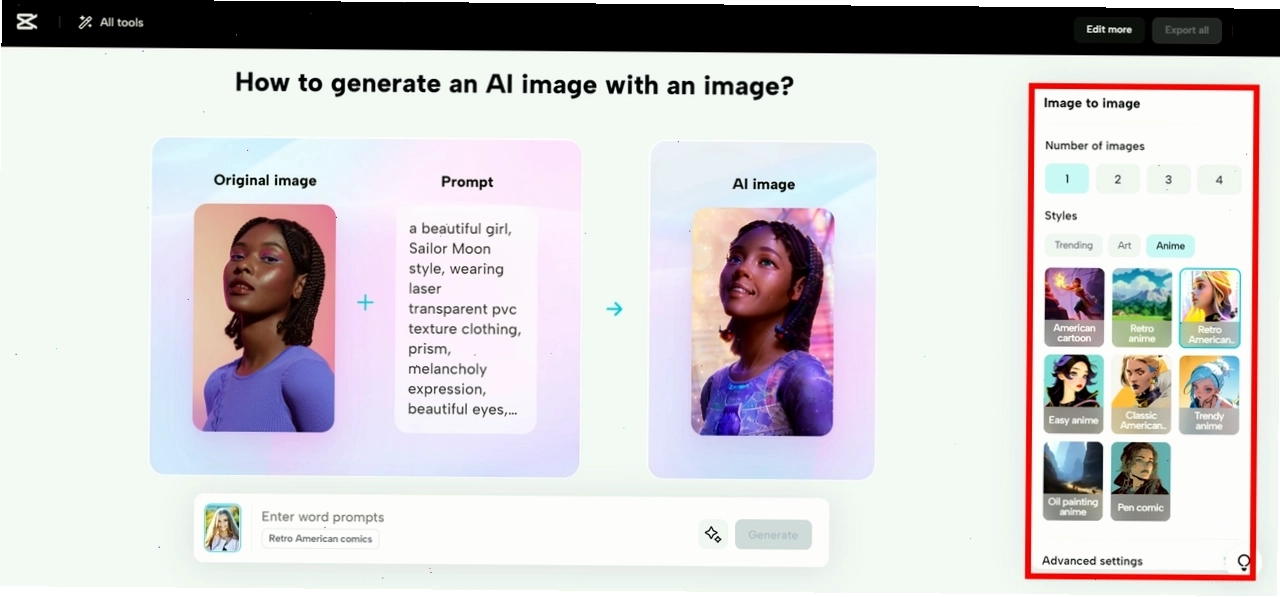Set number of images to 2

point(1118,180)
